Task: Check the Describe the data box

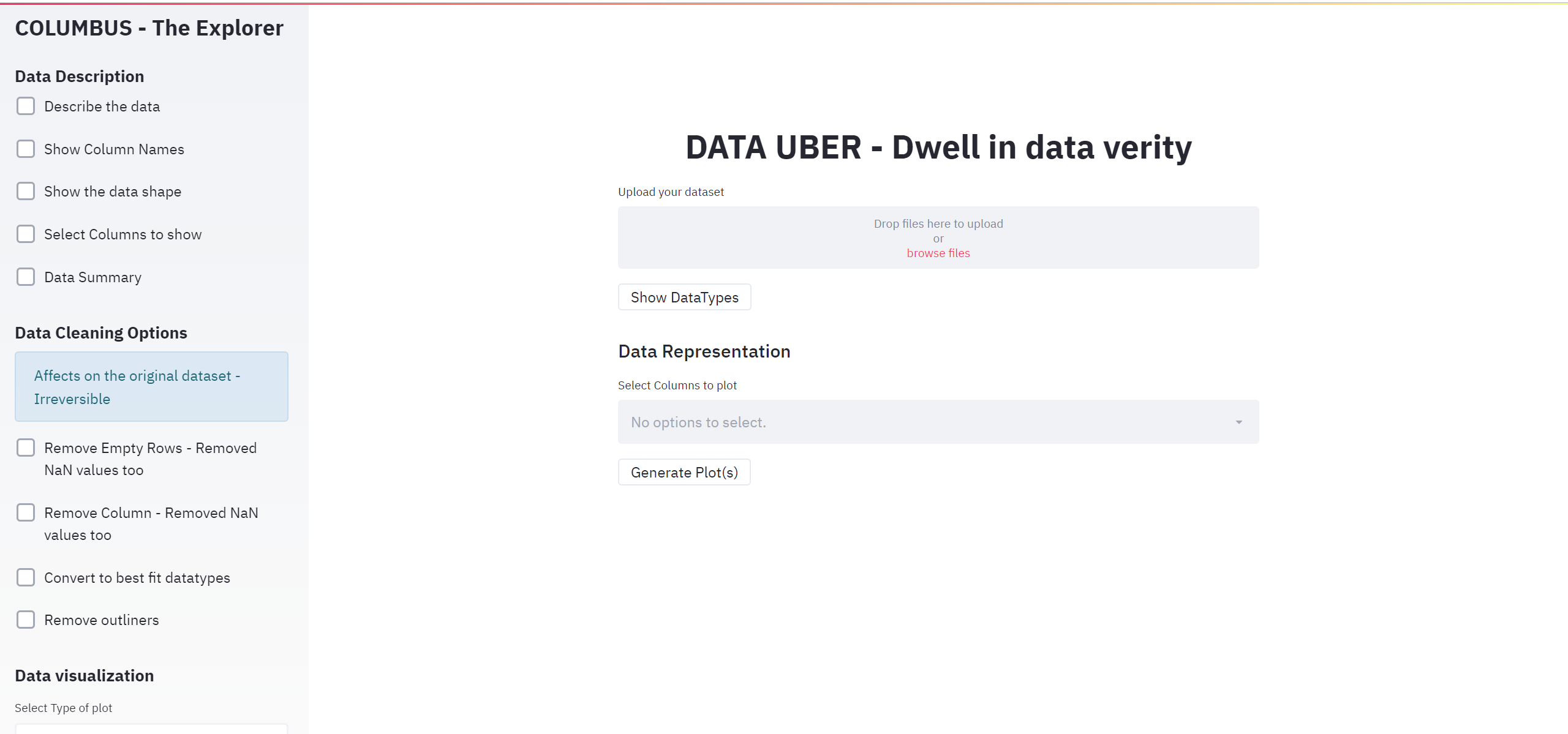Action: coord(26,106)
